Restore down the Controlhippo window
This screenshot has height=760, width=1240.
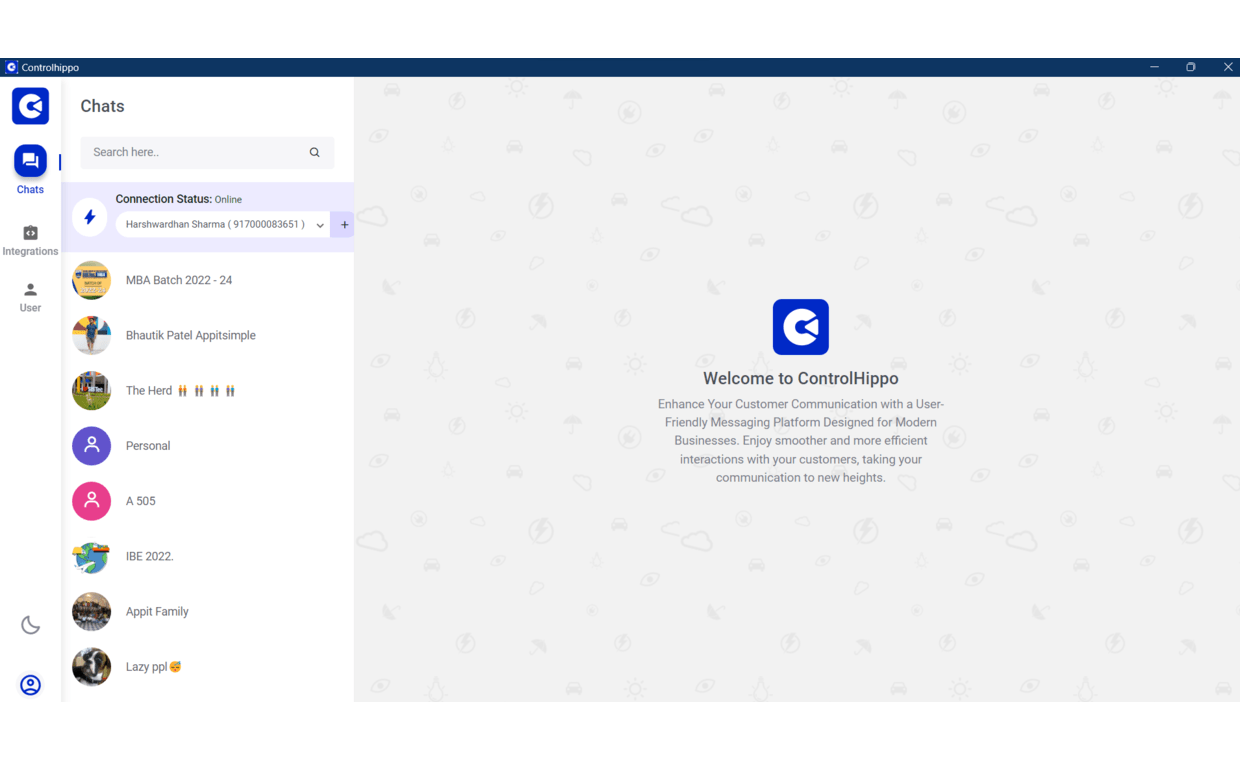coord(1191,67)
